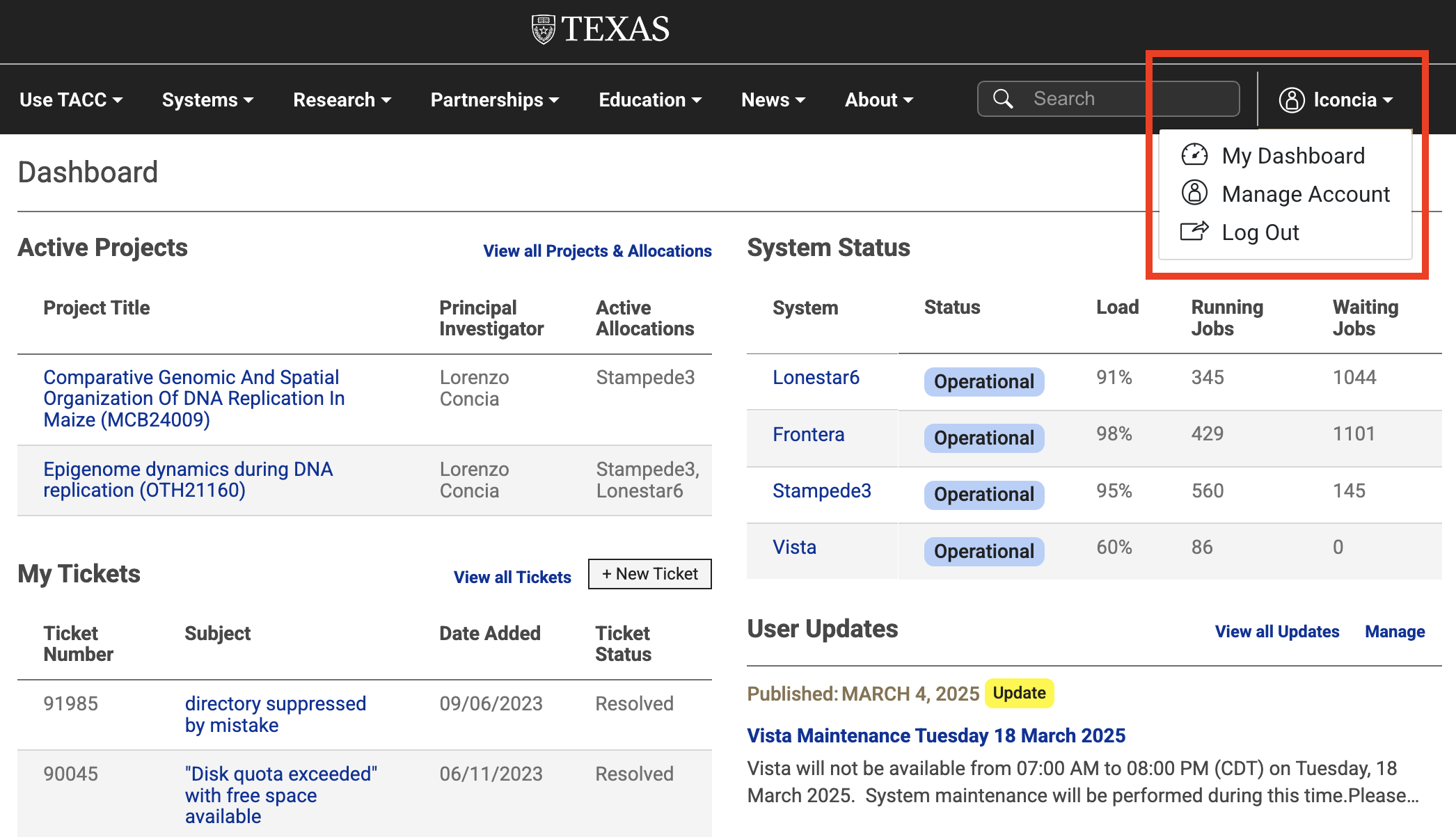Expand the Systems dropdown menu

(207, 99)
